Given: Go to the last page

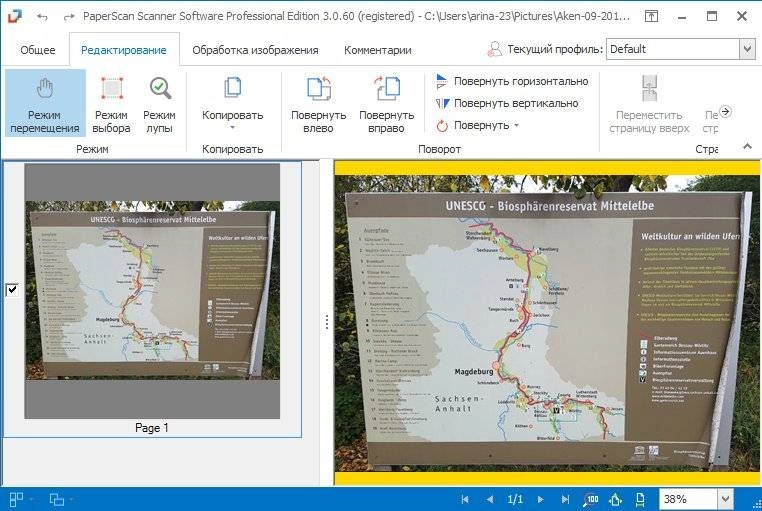Looking at the screenshot, I should tap(565, 499).
